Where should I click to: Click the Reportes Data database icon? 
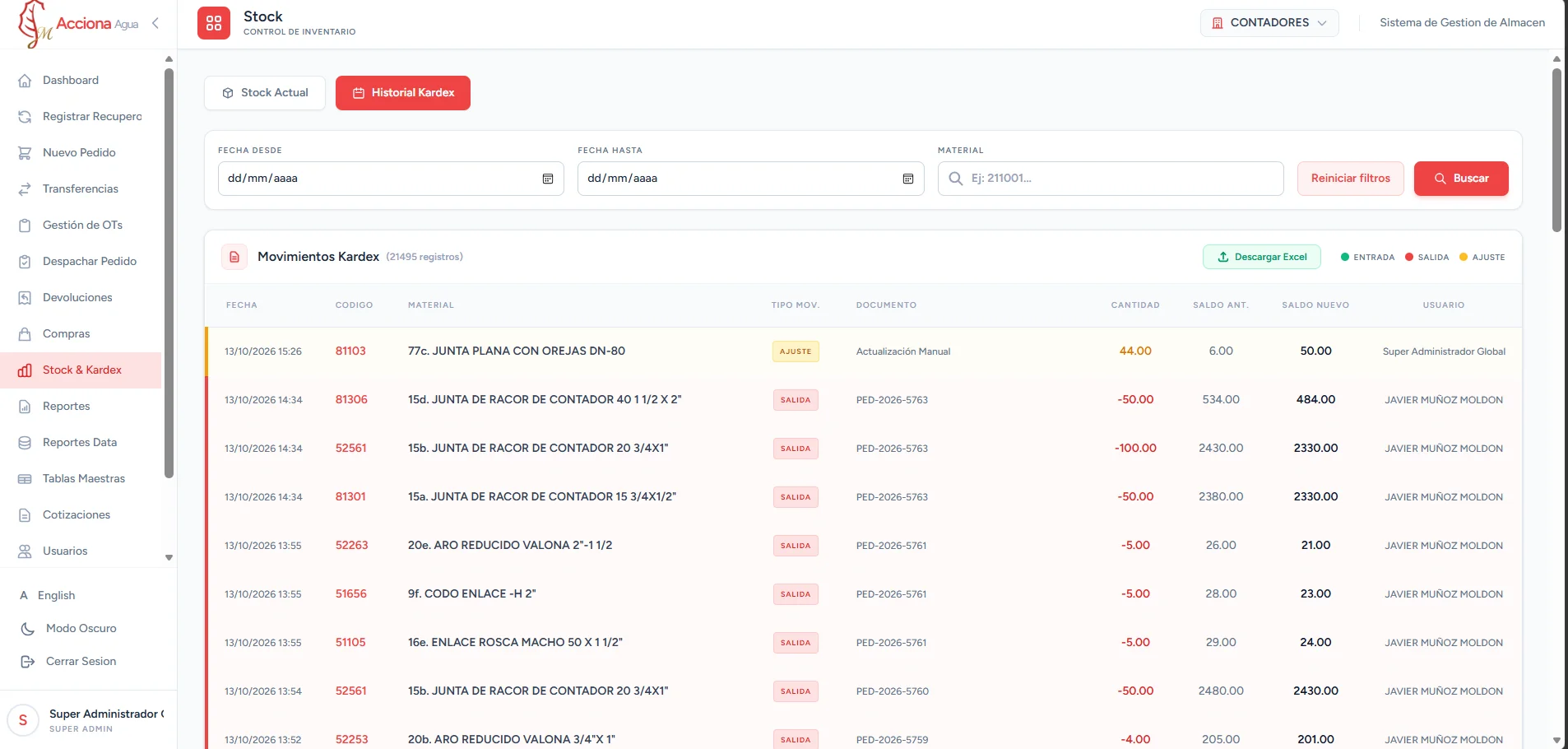coord(25,443)
